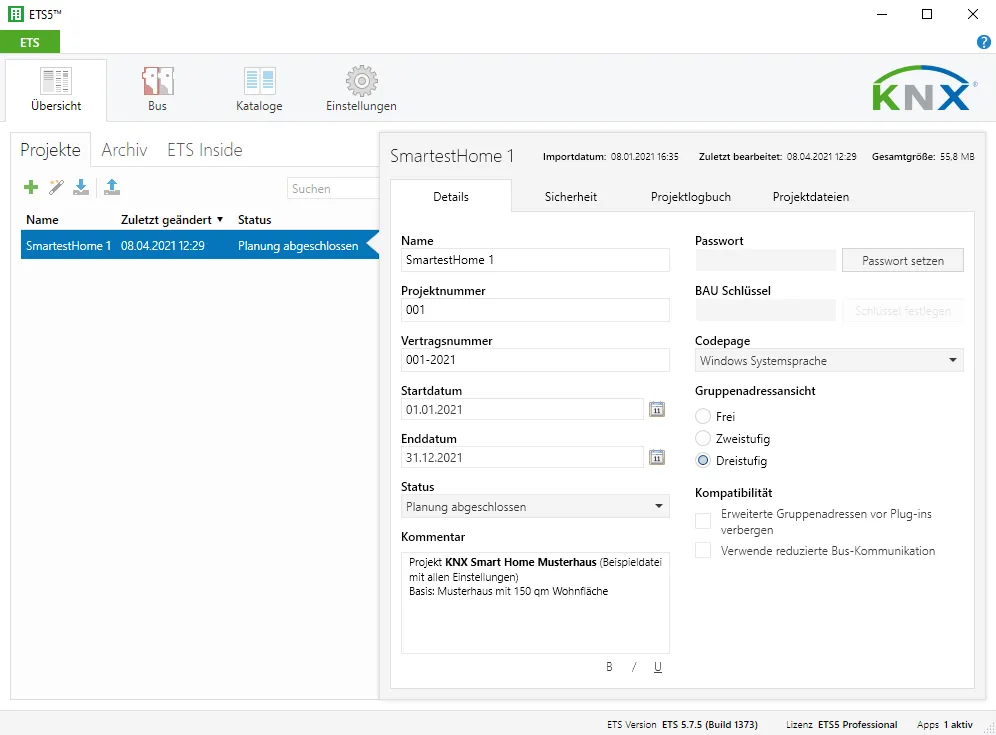This screenshot has width=996, height=735.
Task: Open the Enddatum calendar picker
Action: coord(657,457)
